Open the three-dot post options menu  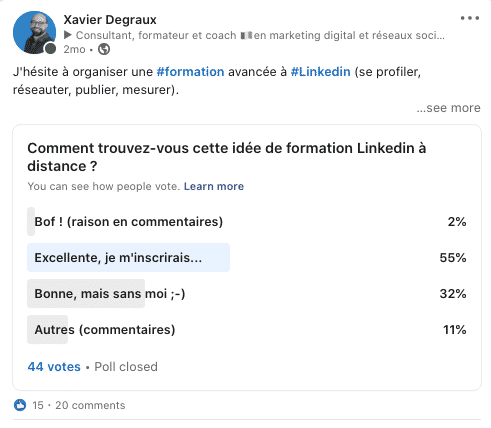click(x=470, y=18)
